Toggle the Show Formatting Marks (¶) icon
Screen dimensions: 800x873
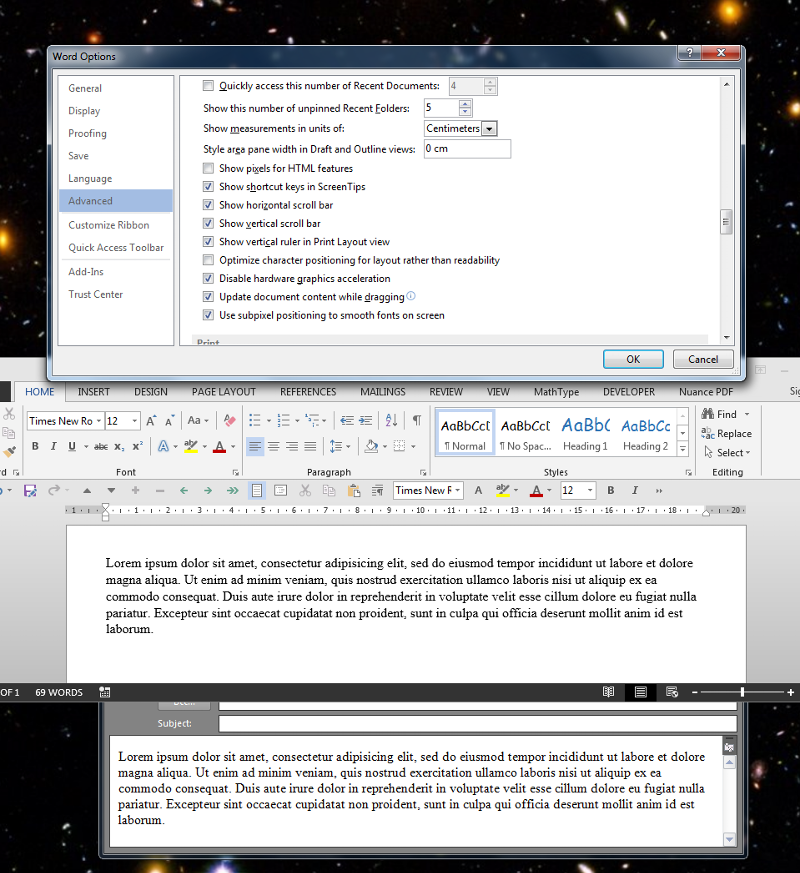click(417, 420)
